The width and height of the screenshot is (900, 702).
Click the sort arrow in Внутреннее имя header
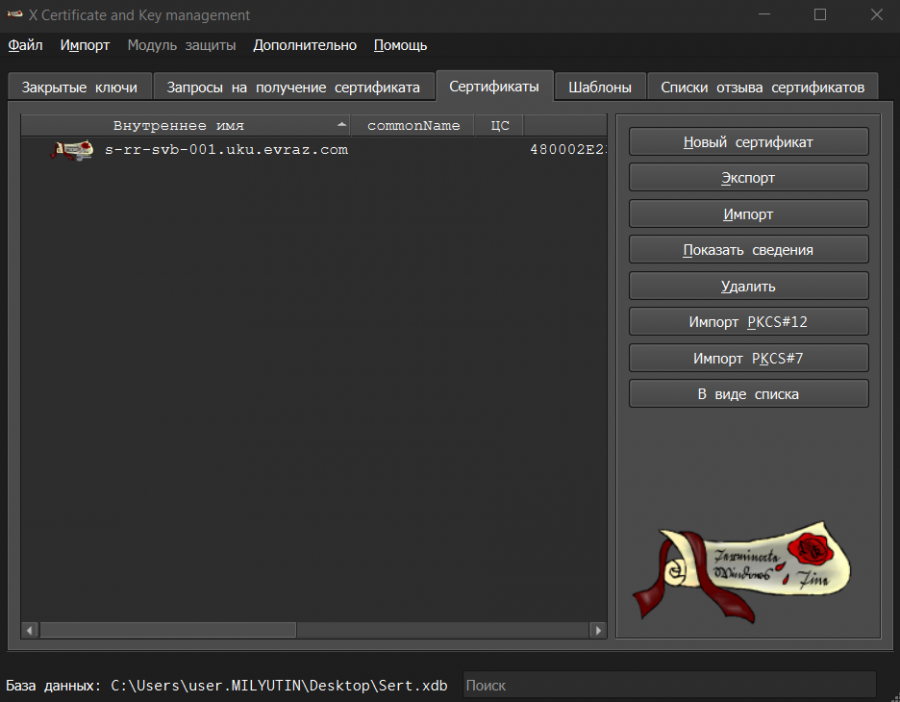[x=342, y=126]
